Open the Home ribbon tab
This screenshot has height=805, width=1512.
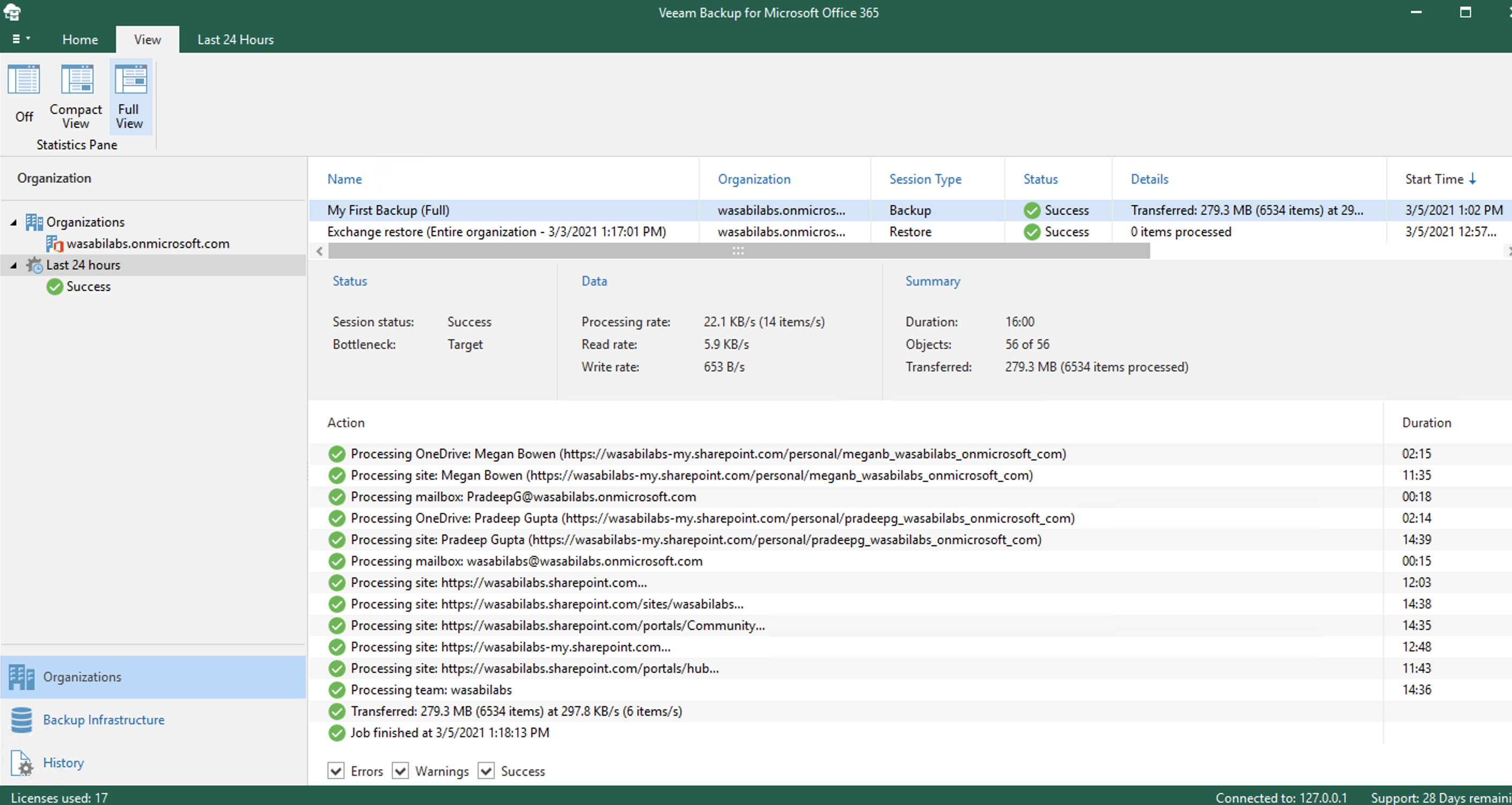(x=80, y=39)
